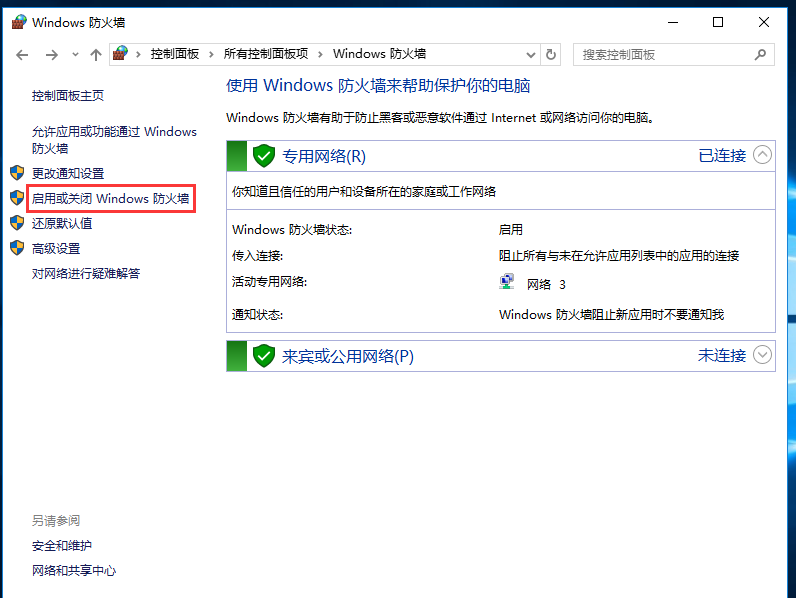Expand chevron after 所有控制面板项 breadcrumb
Viewport: 796px width, 598px height.
(x=320, y=54)
